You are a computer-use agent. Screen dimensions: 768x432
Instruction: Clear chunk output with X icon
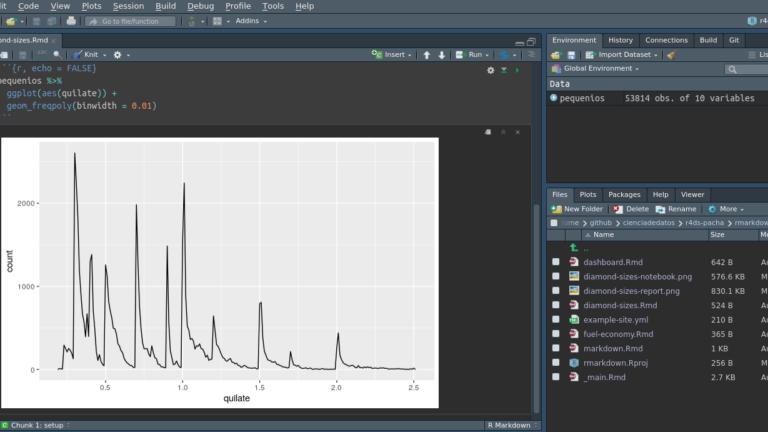[x=518, y=132]
